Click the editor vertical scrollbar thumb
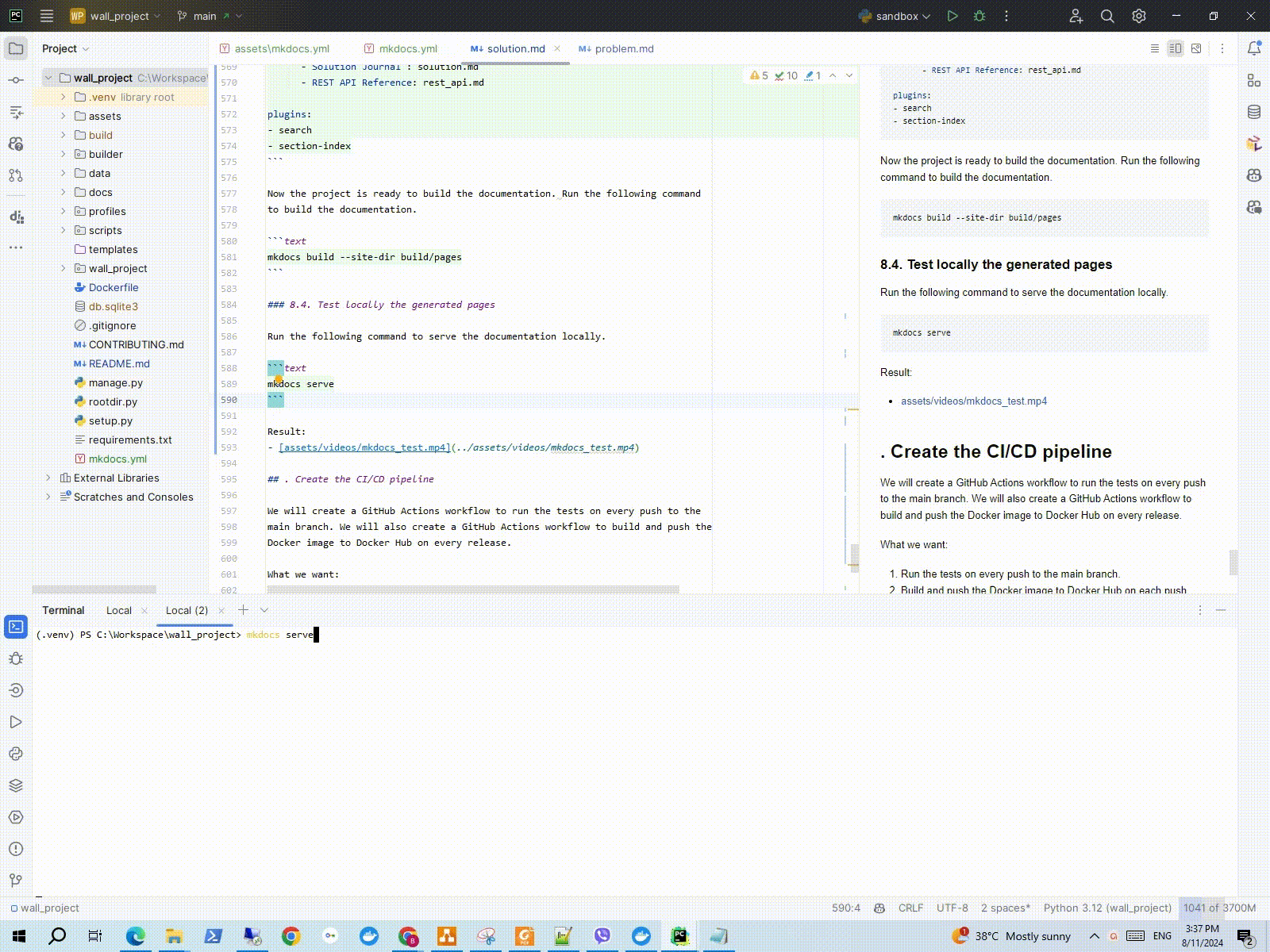1270x952 pixels. pyautogui.click(x=854, y=557)
